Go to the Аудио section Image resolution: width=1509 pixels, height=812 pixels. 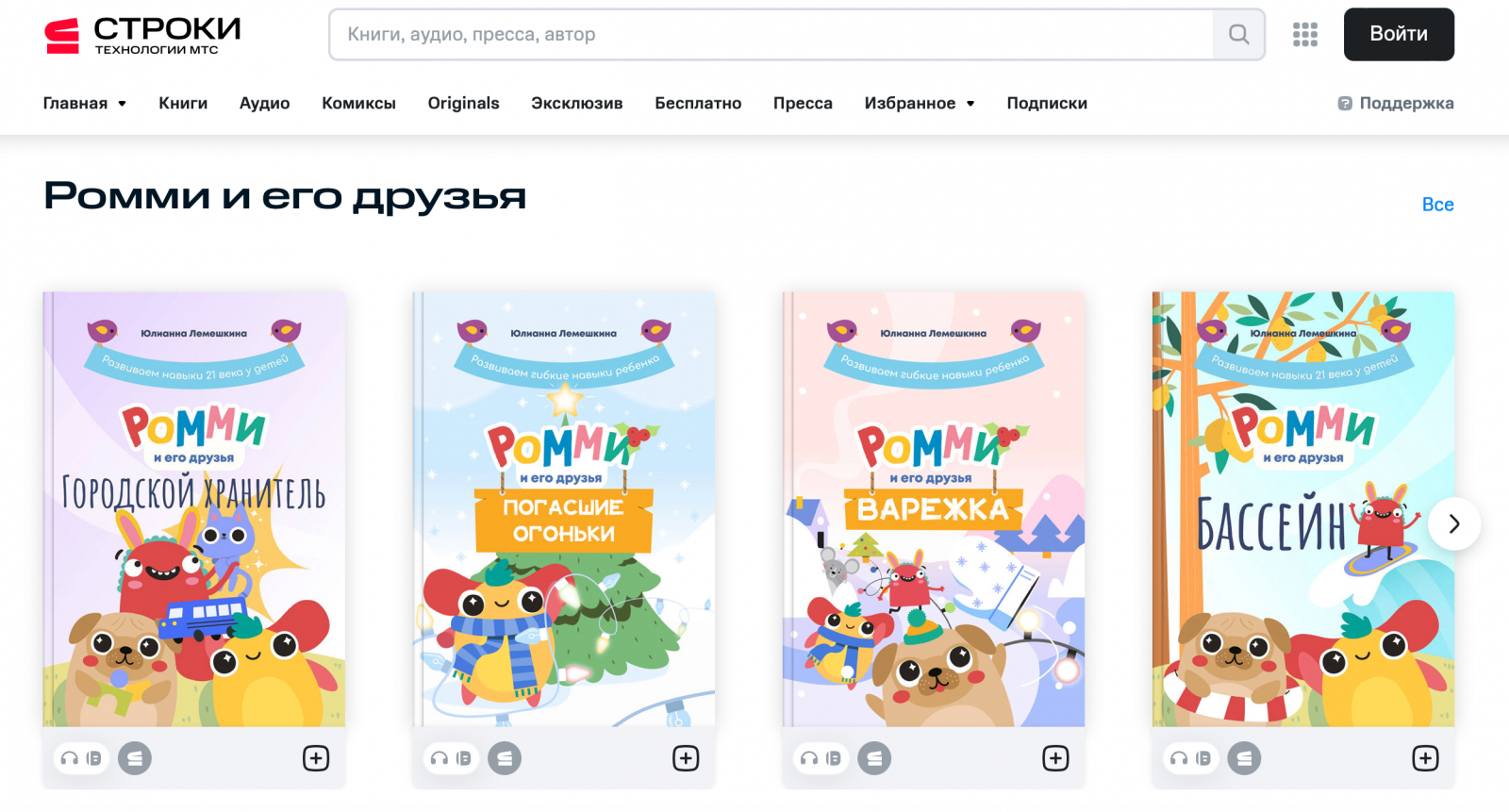(x=264, y=104)
